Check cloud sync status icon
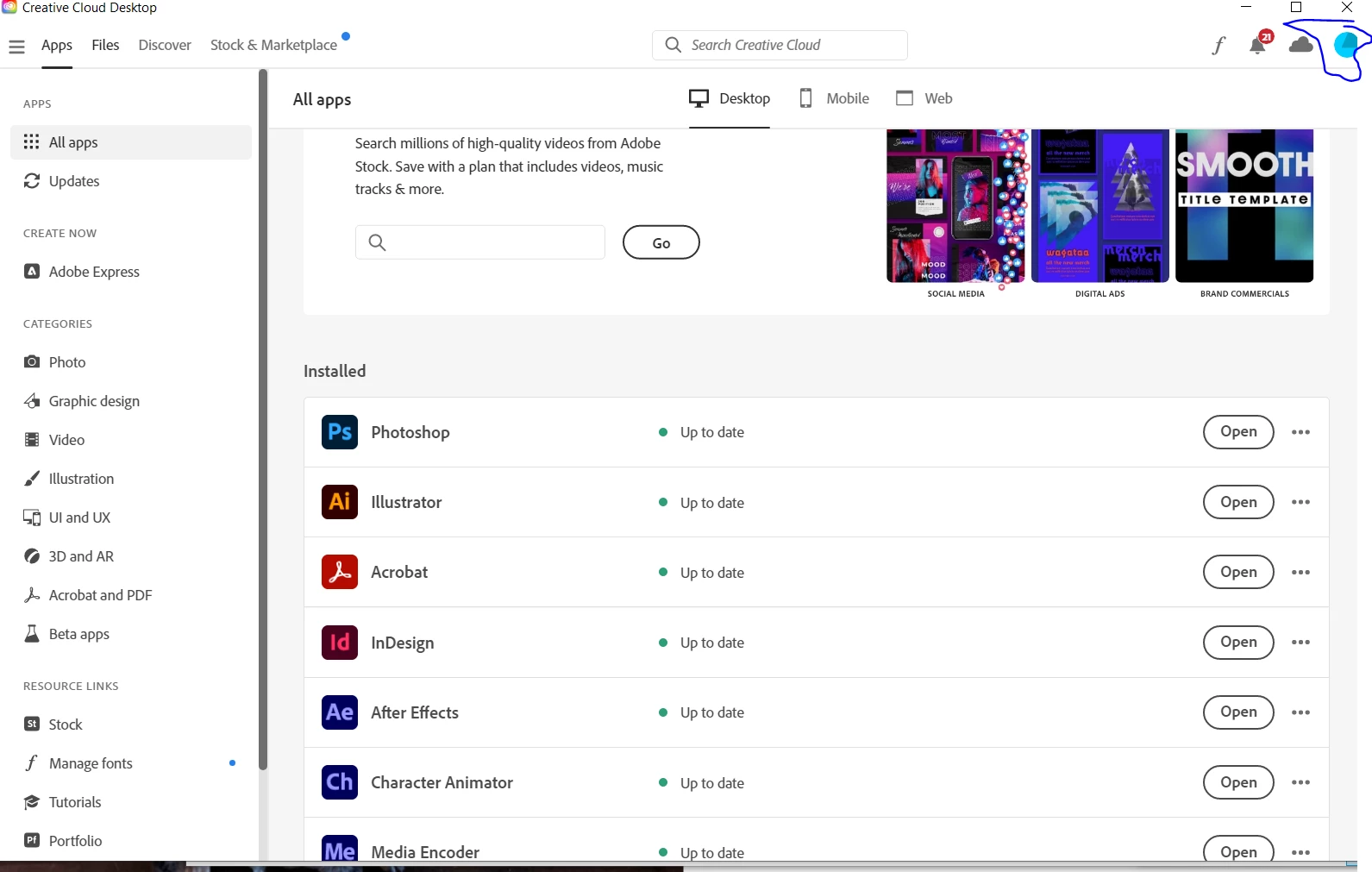This screenshot has height=872, width=1372. (x=1301, y=44)
